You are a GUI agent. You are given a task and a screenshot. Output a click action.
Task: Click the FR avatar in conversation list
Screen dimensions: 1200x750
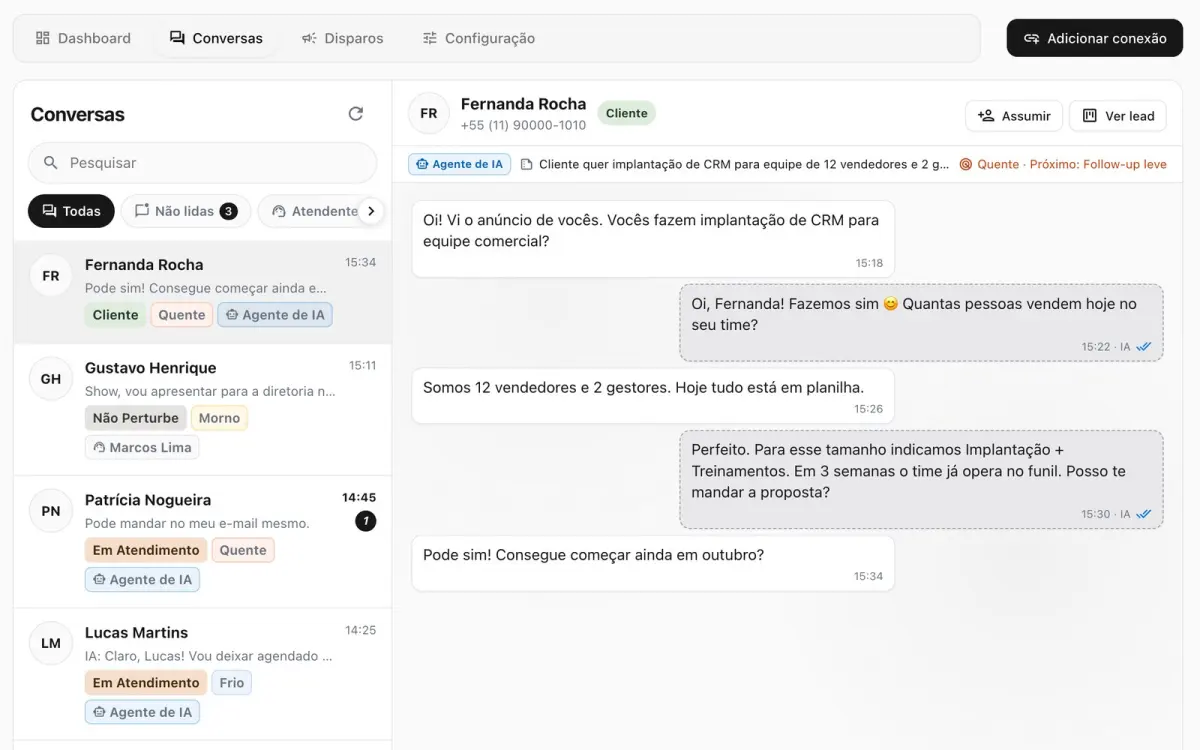(x=51, y=275)
